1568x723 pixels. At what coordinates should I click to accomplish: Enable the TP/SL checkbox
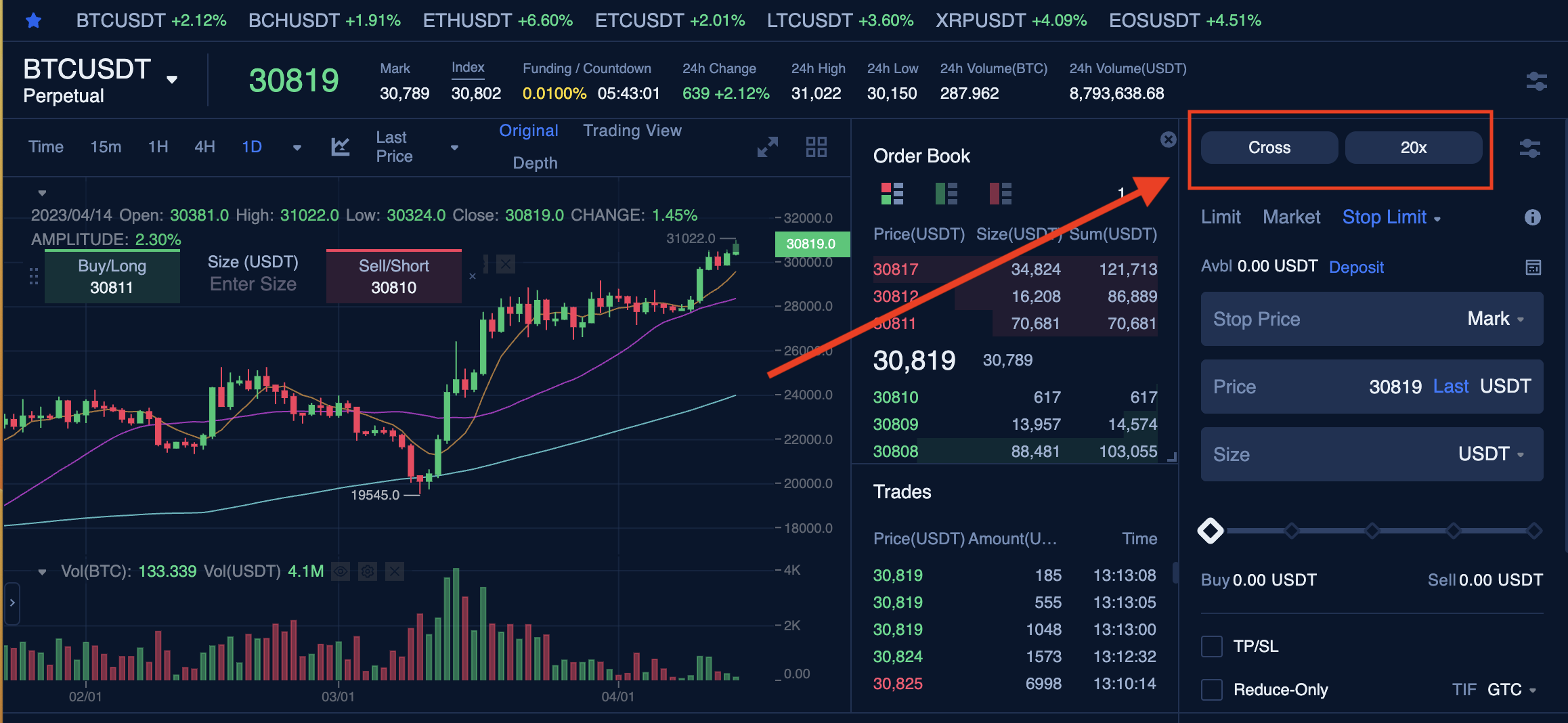point(1211,647)
